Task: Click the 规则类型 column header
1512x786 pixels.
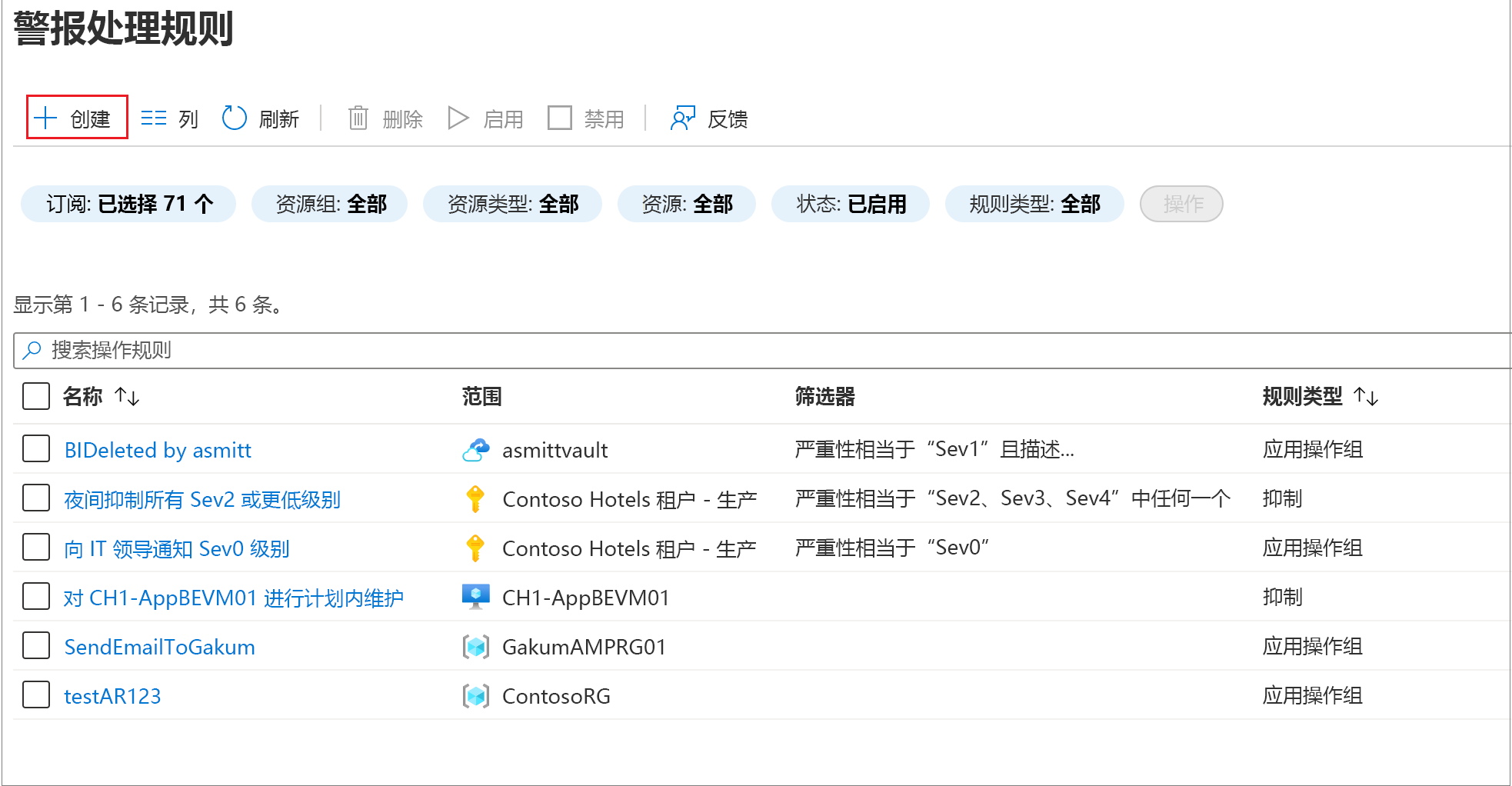Action: coord(1302,397)
